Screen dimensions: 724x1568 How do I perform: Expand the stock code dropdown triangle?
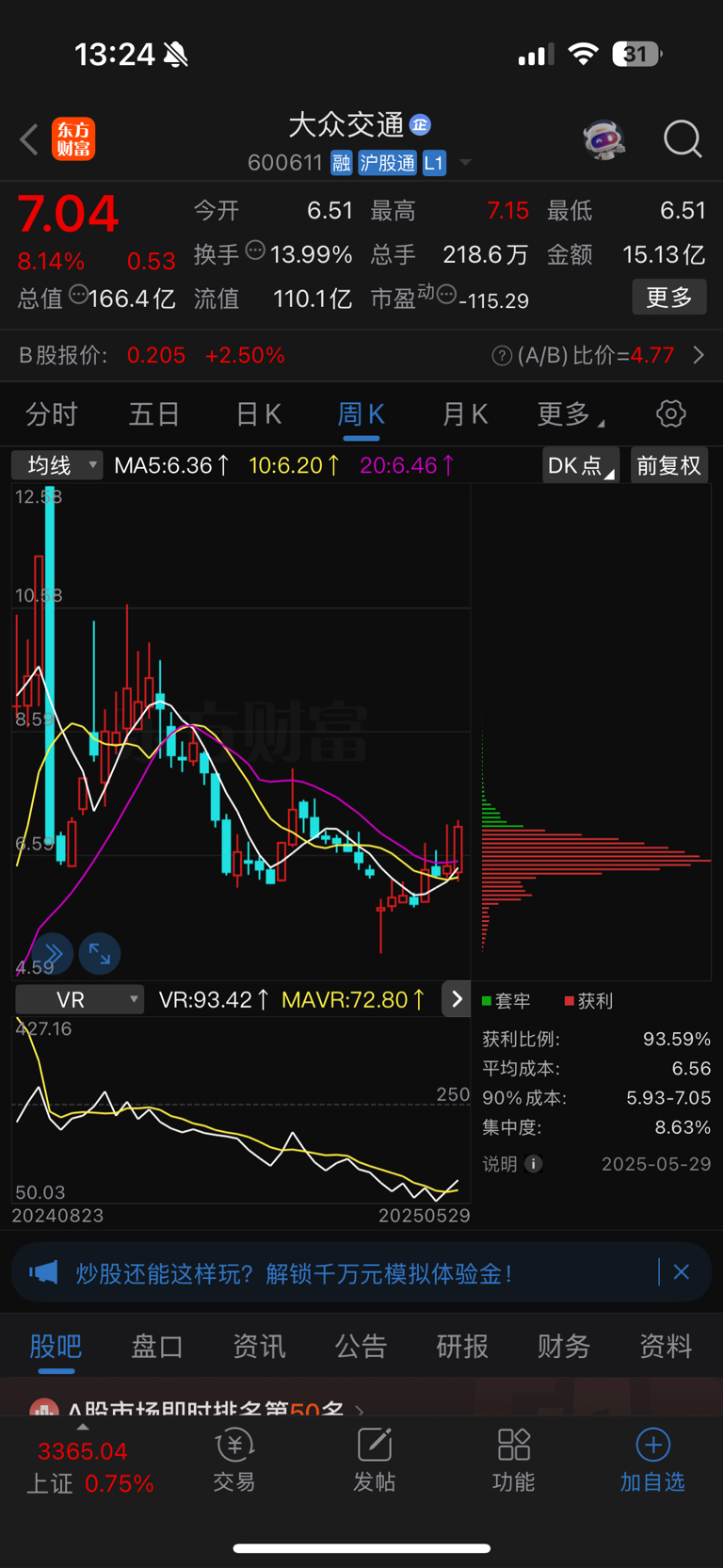click(465, 163)
